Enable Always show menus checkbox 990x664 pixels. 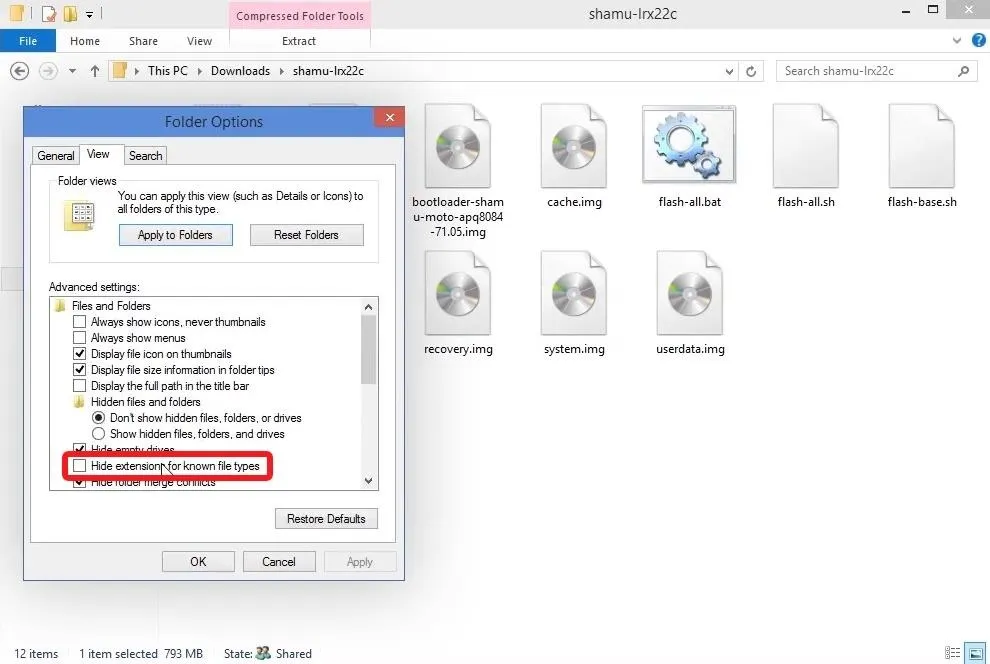pyautogui.click(x=80, y=338)
